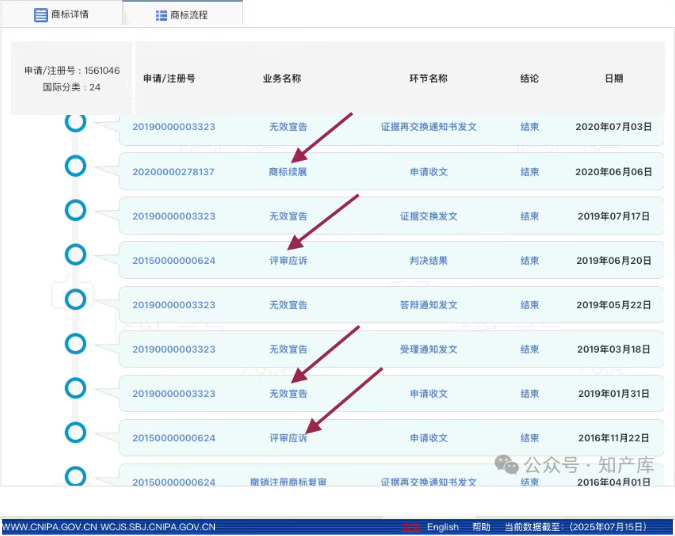This screenshot has height=536, width=675.
Task: Select timeline circle for 2016年11月22日 row
Action: click(75, 432)
